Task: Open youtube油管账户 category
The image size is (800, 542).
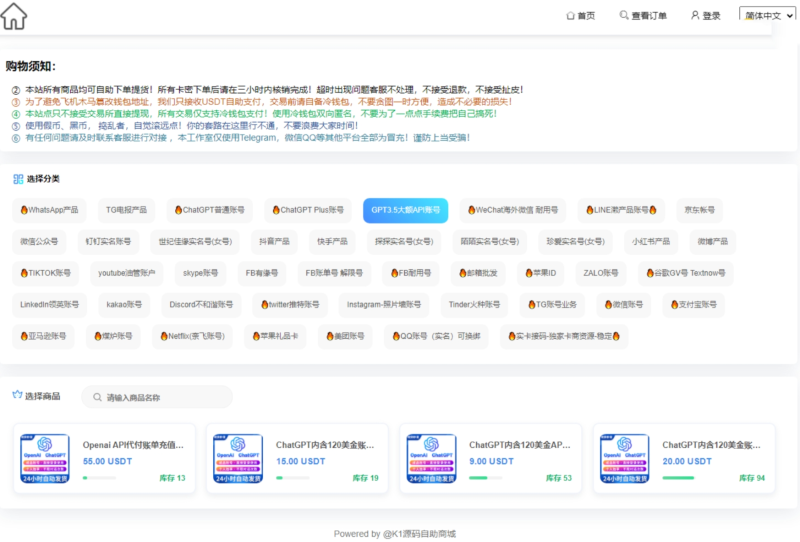Action: tap(127, 274)
